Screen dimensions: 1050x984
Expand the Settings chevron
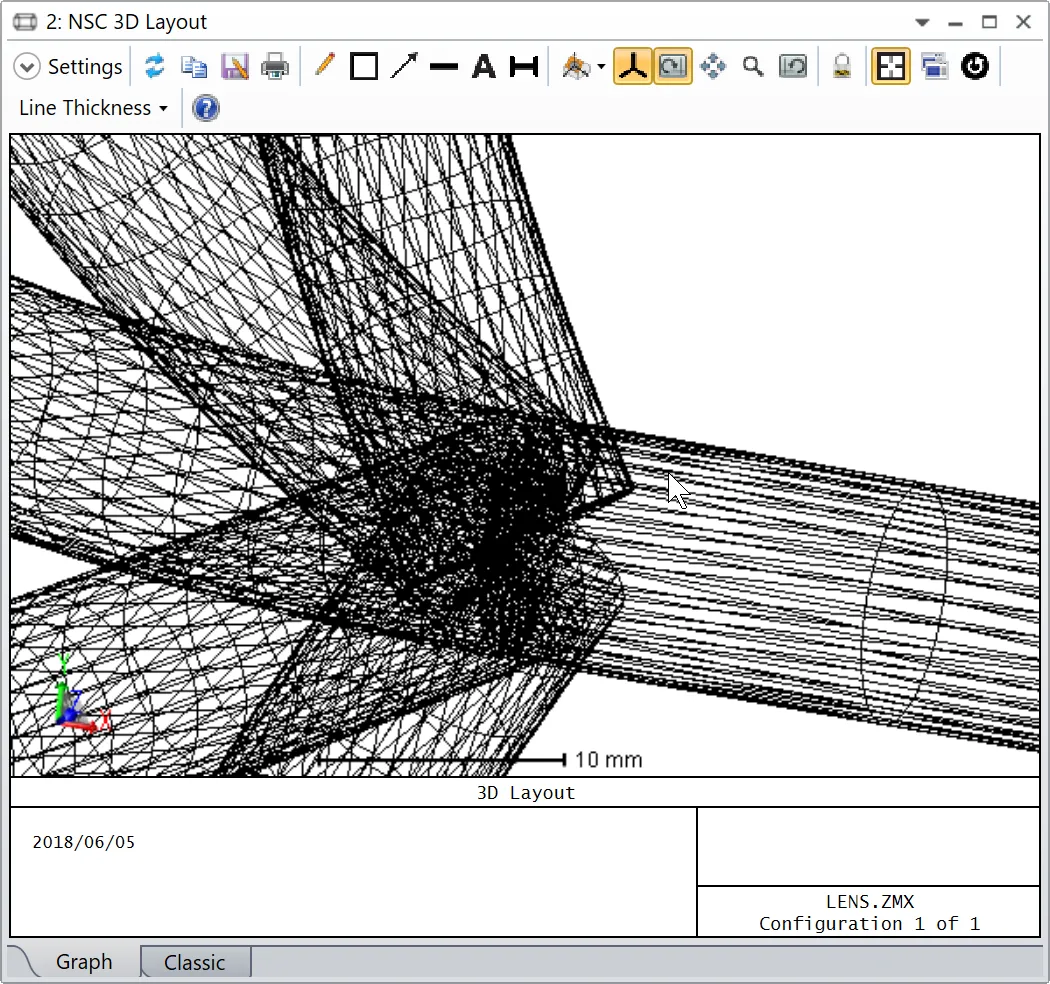click(x=27, y=67)
